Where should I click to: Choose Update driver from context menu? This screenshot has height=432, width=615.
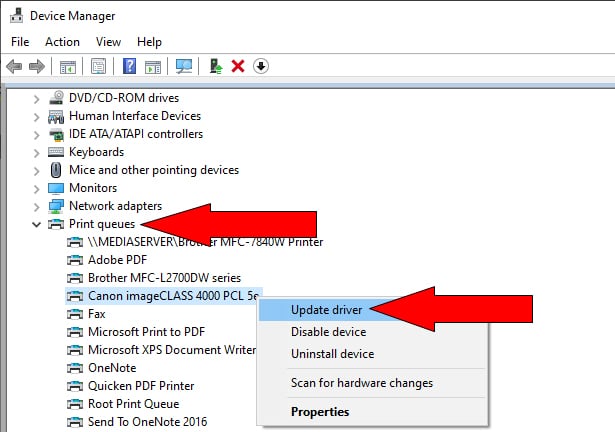click(326, 310)
